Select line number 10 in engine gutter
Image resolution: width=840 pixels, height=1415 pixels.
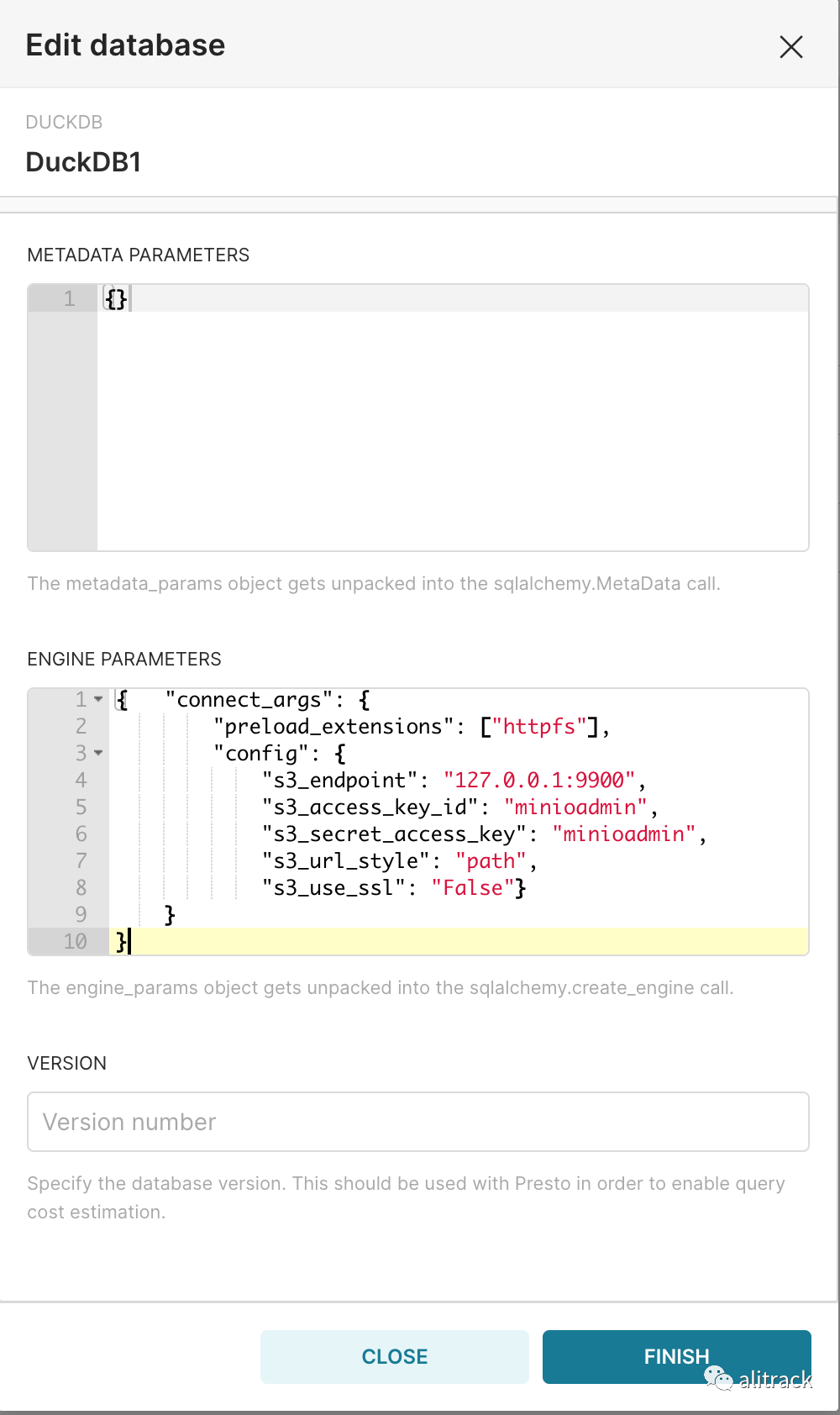pyautogui.click(x=75, y=941)
